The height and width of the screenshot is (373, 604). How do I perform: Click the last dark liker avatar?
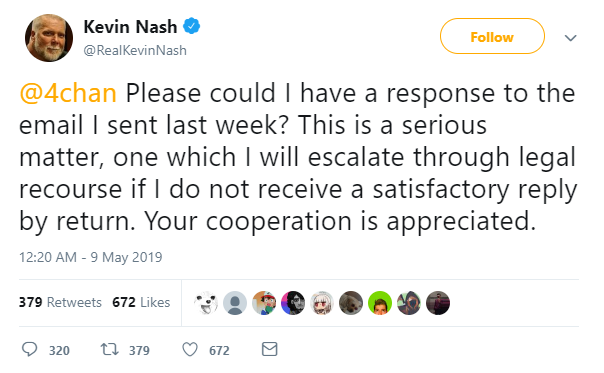(438, 302)
